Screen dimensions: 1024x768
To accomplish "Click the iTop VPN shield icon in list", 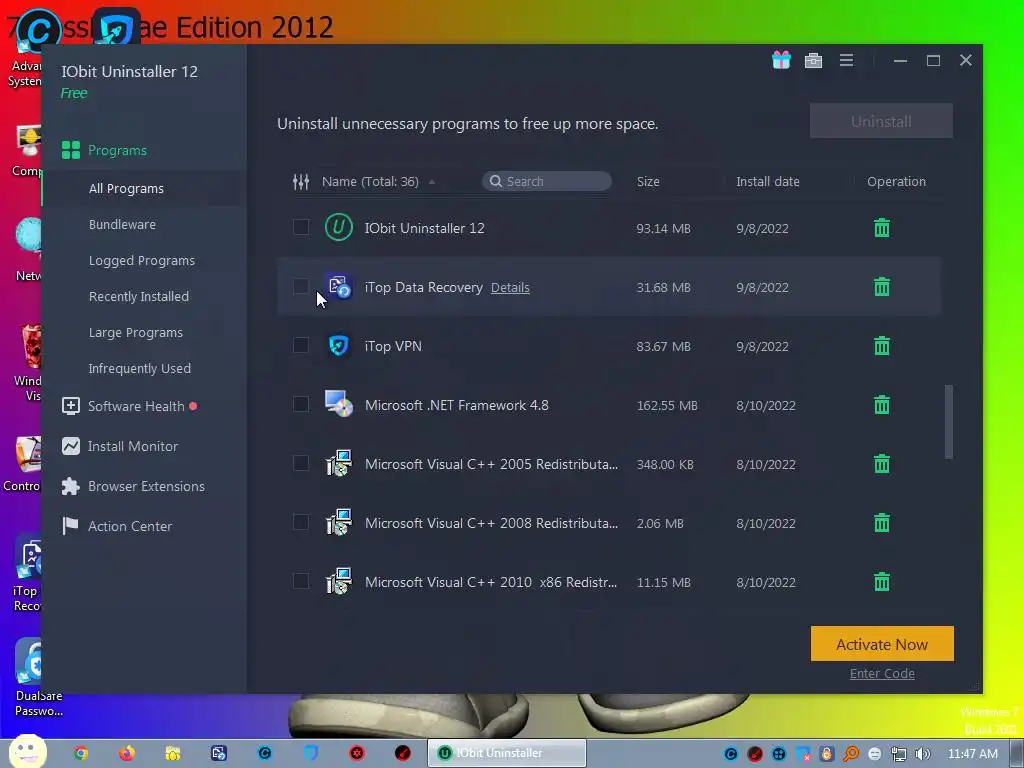I will [x=338, y=345].
